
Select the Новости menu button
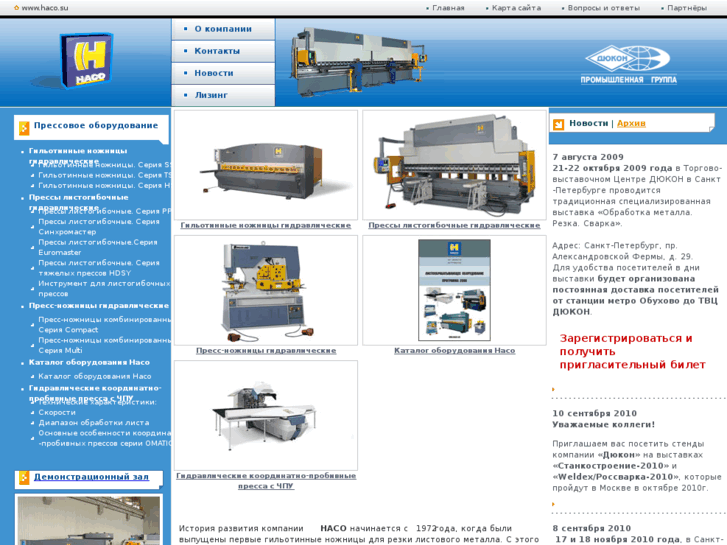coord(223,73)
